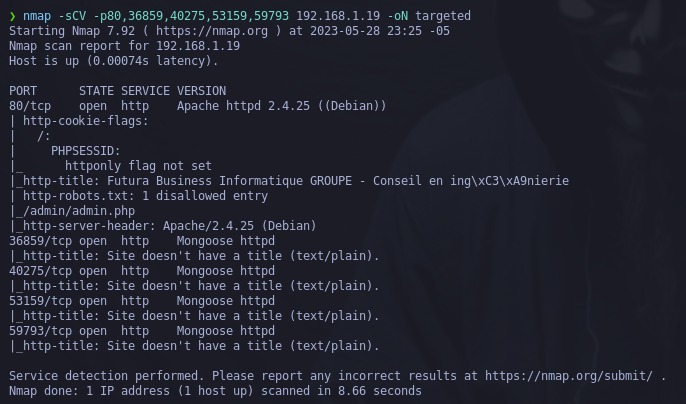Image resolution: width=686 pixels, height=404 pixels.
Task: Click the Nmap done summary line
Action: click(x=215, y=391)
